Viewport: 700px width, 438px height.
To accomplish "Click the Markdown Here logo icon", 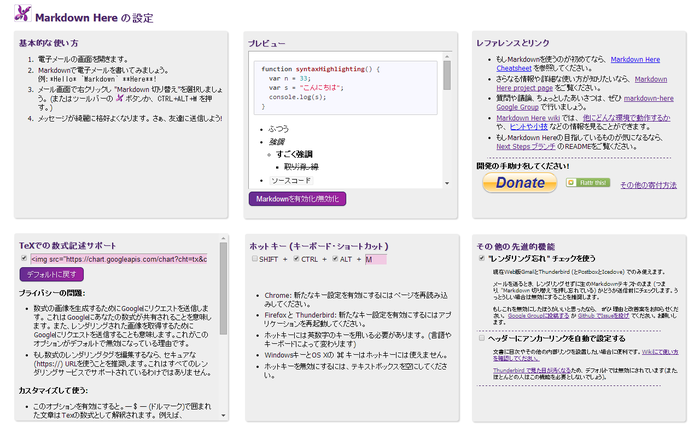I will click(23, 13).
